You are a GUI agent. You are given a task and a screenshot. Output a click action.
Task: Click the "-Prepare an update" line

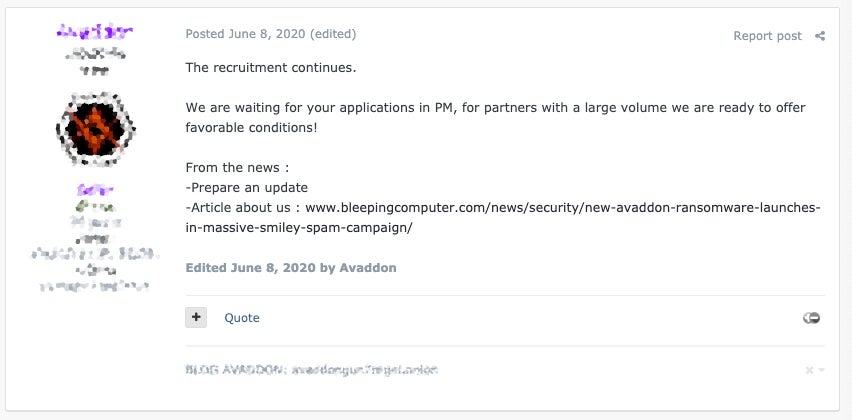click(247, 187)
